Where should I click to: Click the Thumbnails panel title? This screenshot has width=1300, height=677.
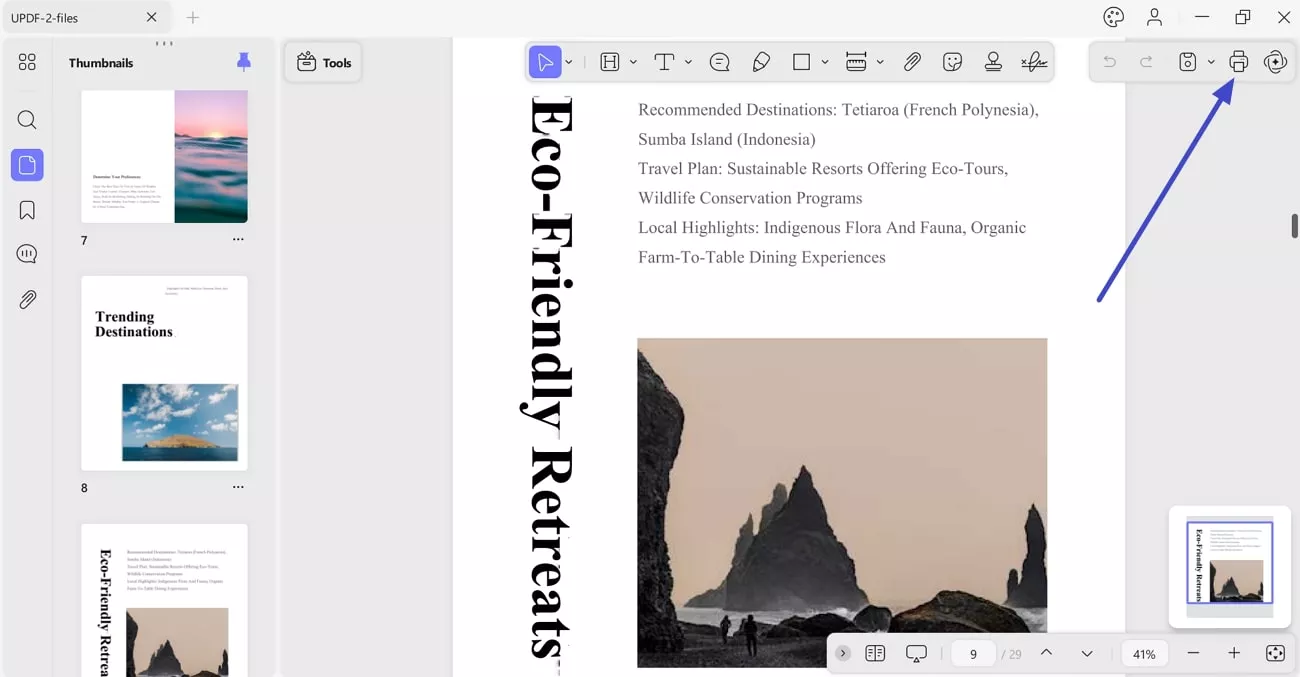101,62
